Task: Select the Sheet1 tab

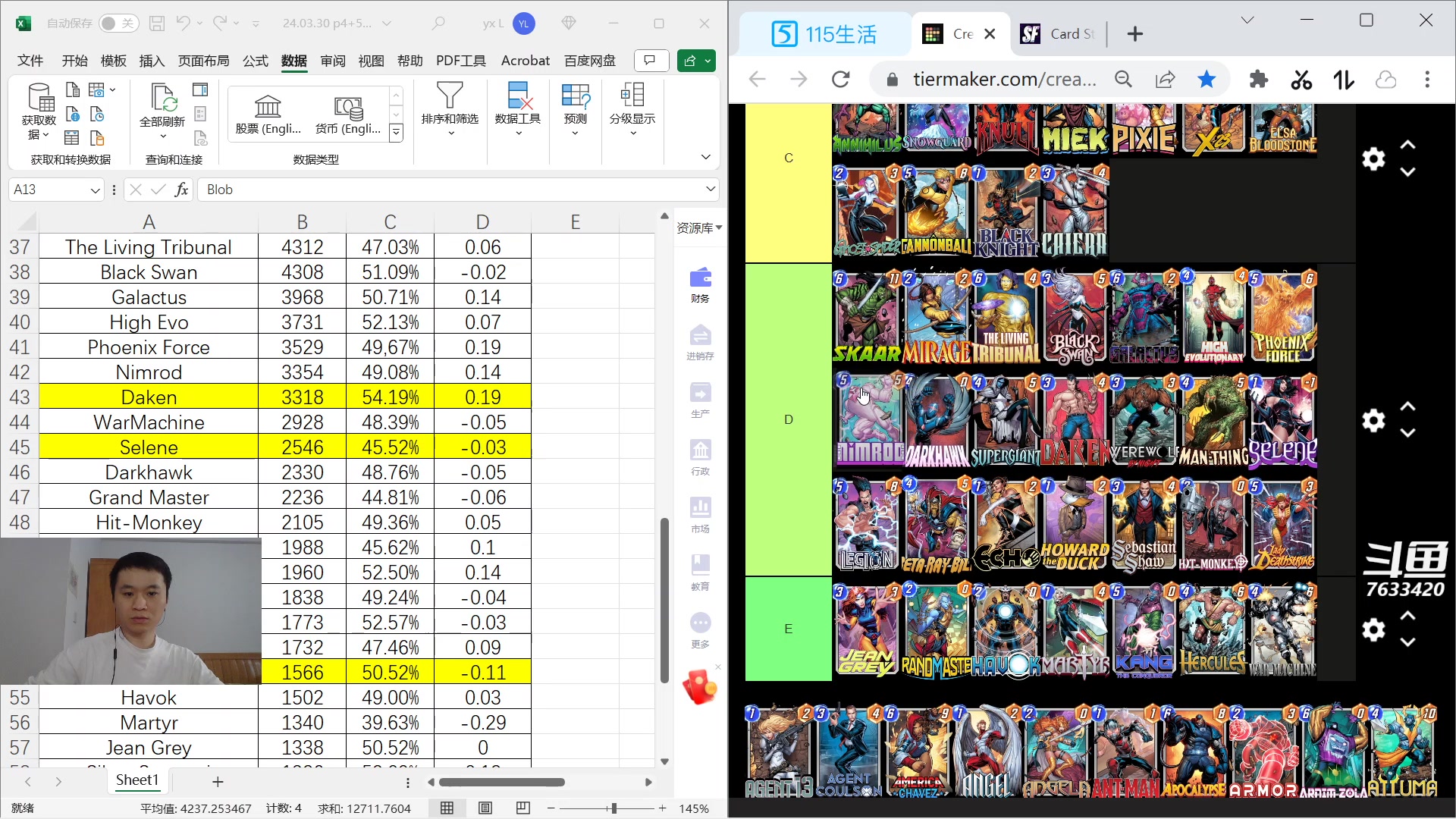Action: [x=137, y=780]
